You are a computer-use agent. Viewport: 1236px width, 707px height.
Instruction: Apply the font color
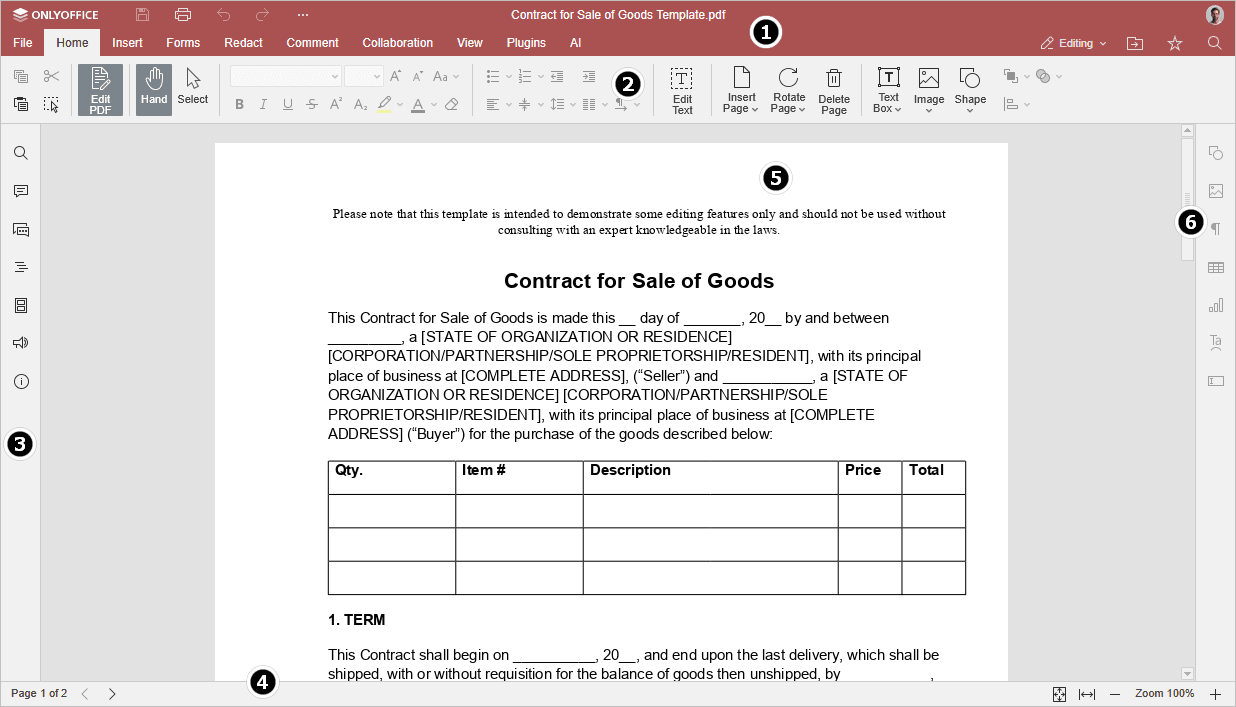[418, 104]
